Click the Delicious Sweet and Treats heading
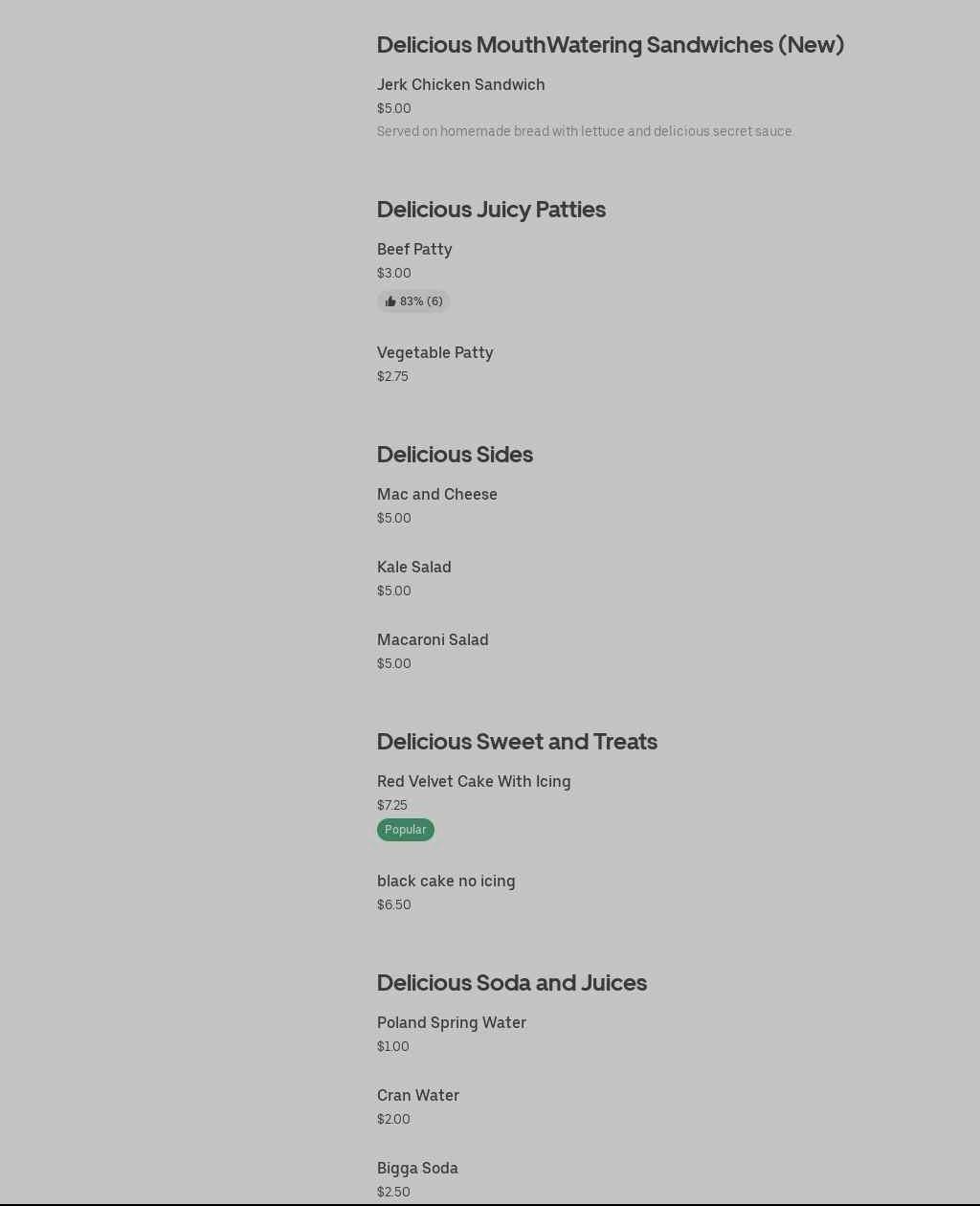The width and height of the screenshot is (980, 1206). tap(517, 742)
